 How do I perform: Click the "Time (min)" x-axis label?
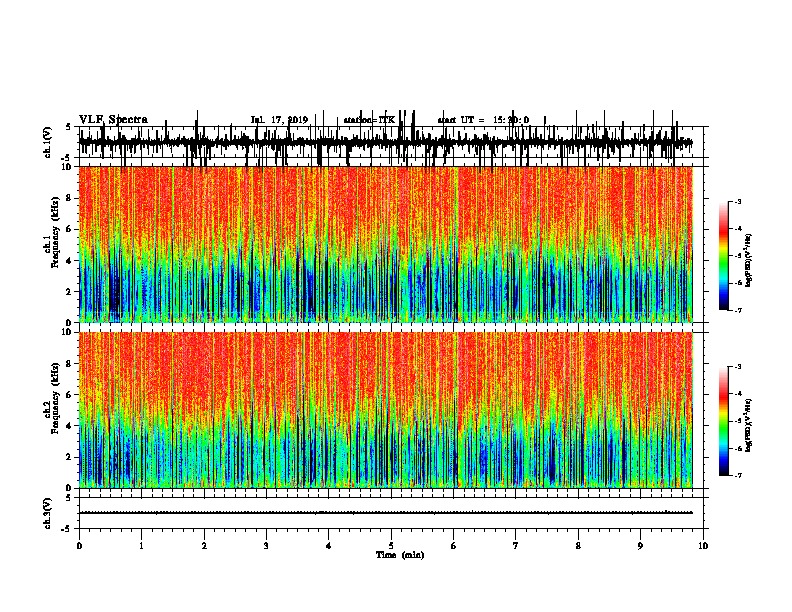(x=400, y=555)
